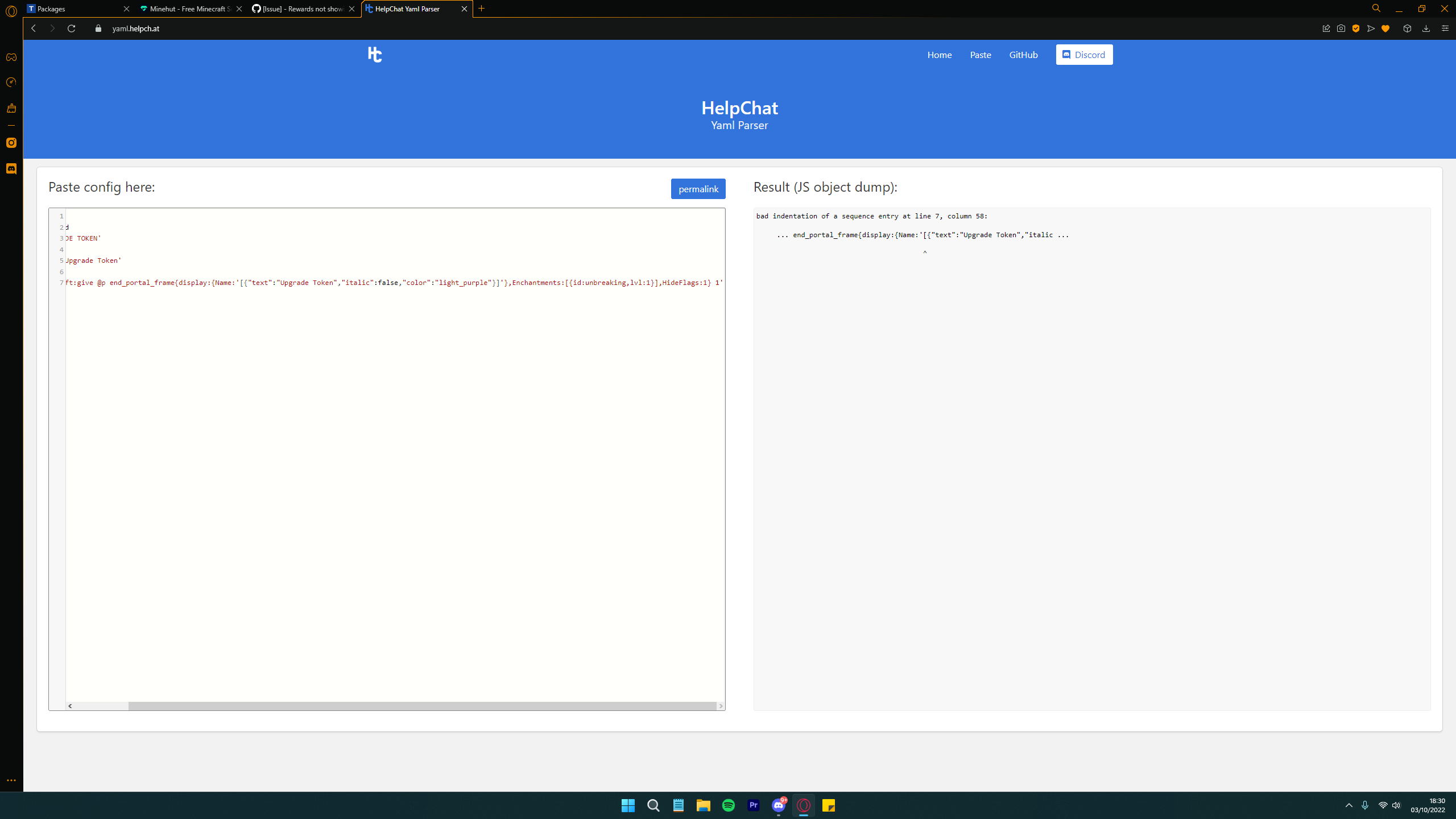Switch to the Minehut tab

coord(188,9)
